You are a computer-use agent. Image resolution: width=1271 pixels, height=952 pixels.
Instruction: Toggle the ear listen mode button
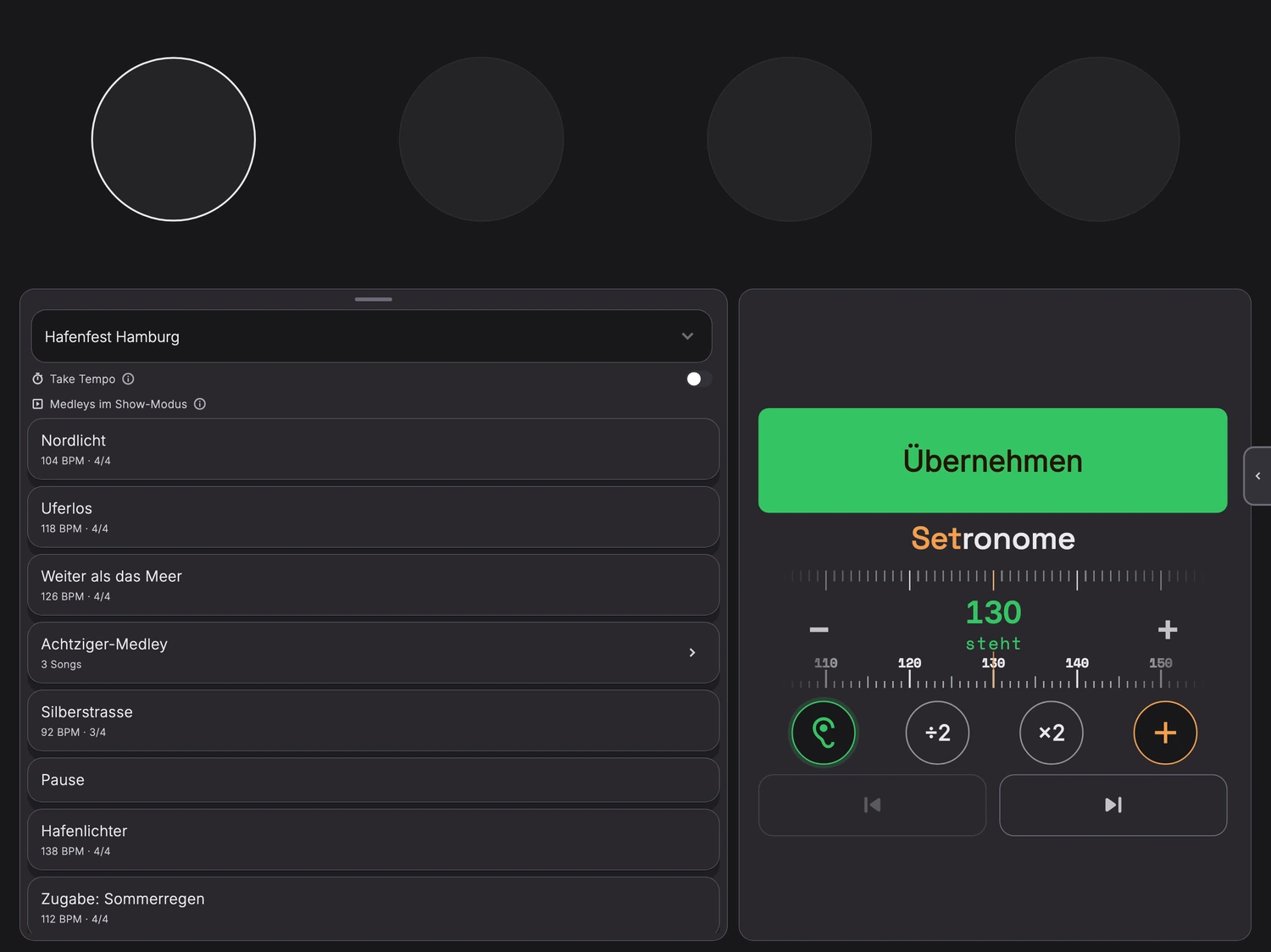coord(824,733)
